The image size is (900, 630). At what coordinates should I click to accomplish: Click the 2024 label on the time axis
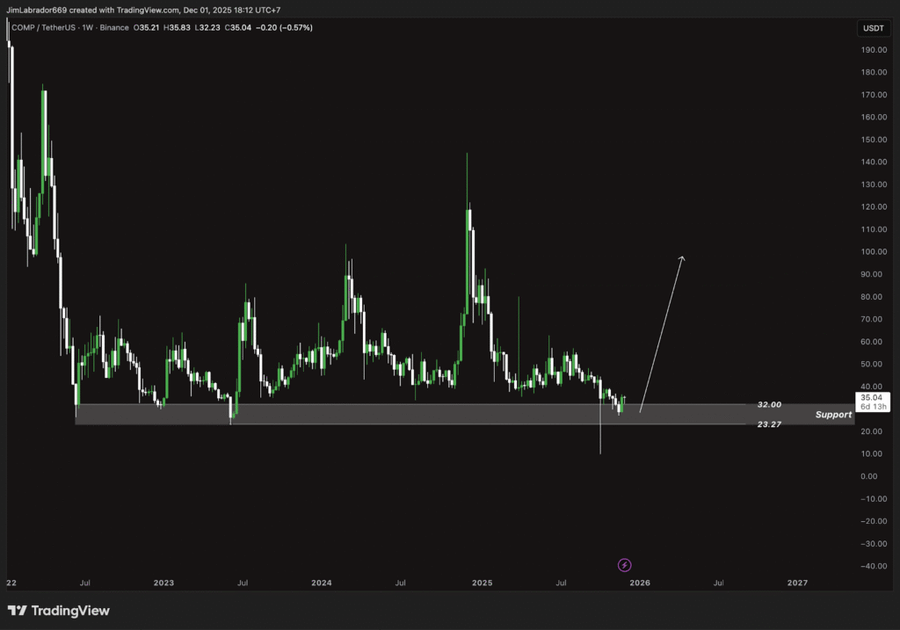[321, 582]
